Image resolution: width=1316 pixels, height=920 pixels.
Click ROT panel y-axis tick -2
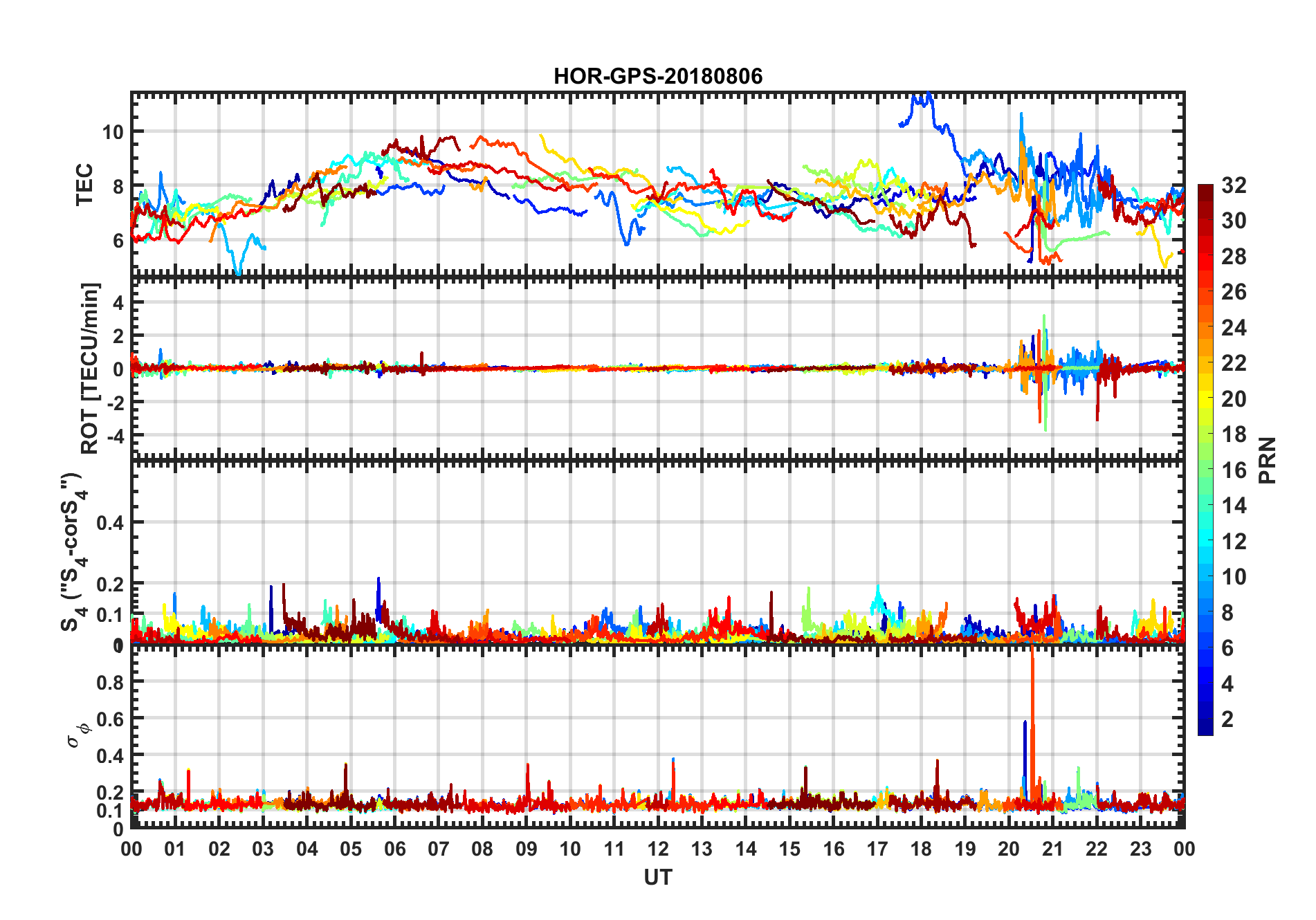pos(115,403)
